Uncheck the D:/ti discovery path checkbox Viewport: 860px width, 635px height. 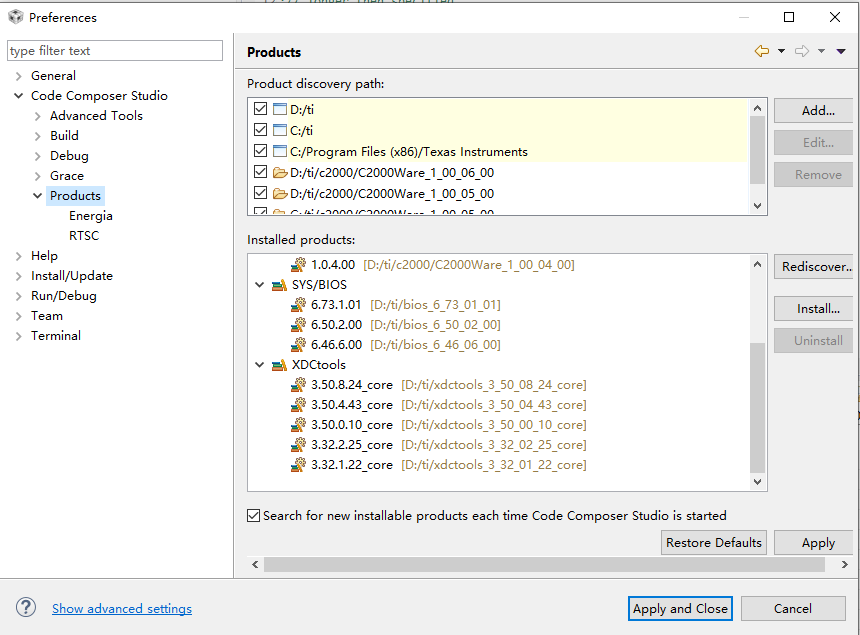click(261, 109)
